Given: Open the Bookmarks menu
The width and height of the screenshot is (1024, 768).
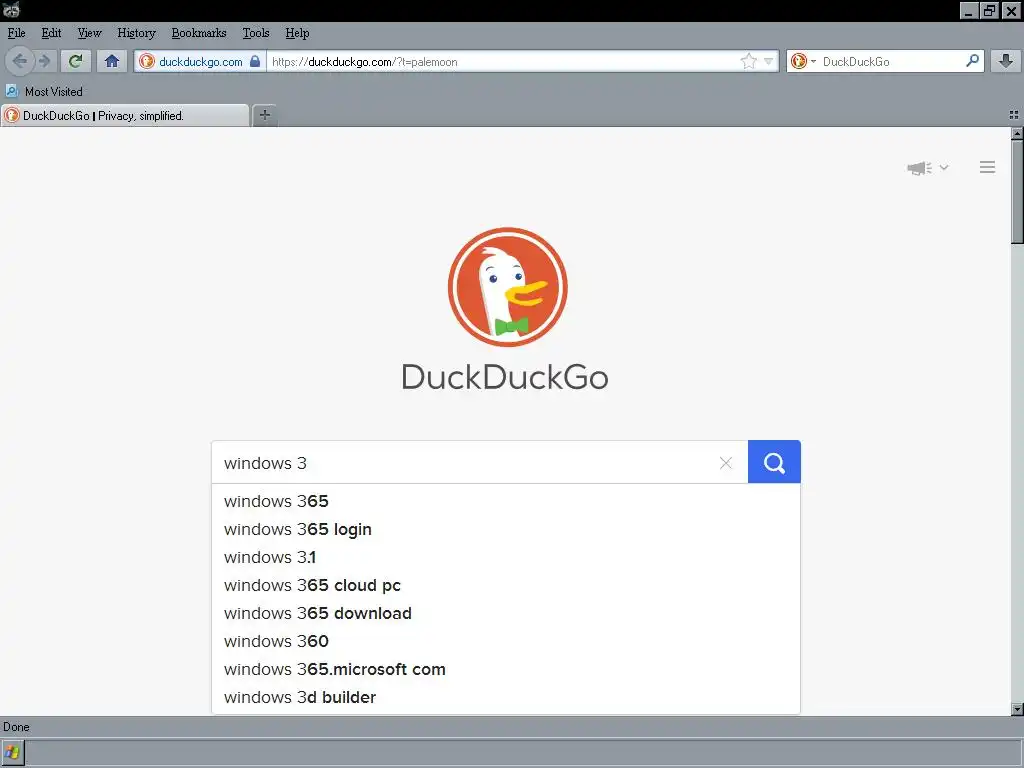Looking at the screenshot, I should coord(199,33).
